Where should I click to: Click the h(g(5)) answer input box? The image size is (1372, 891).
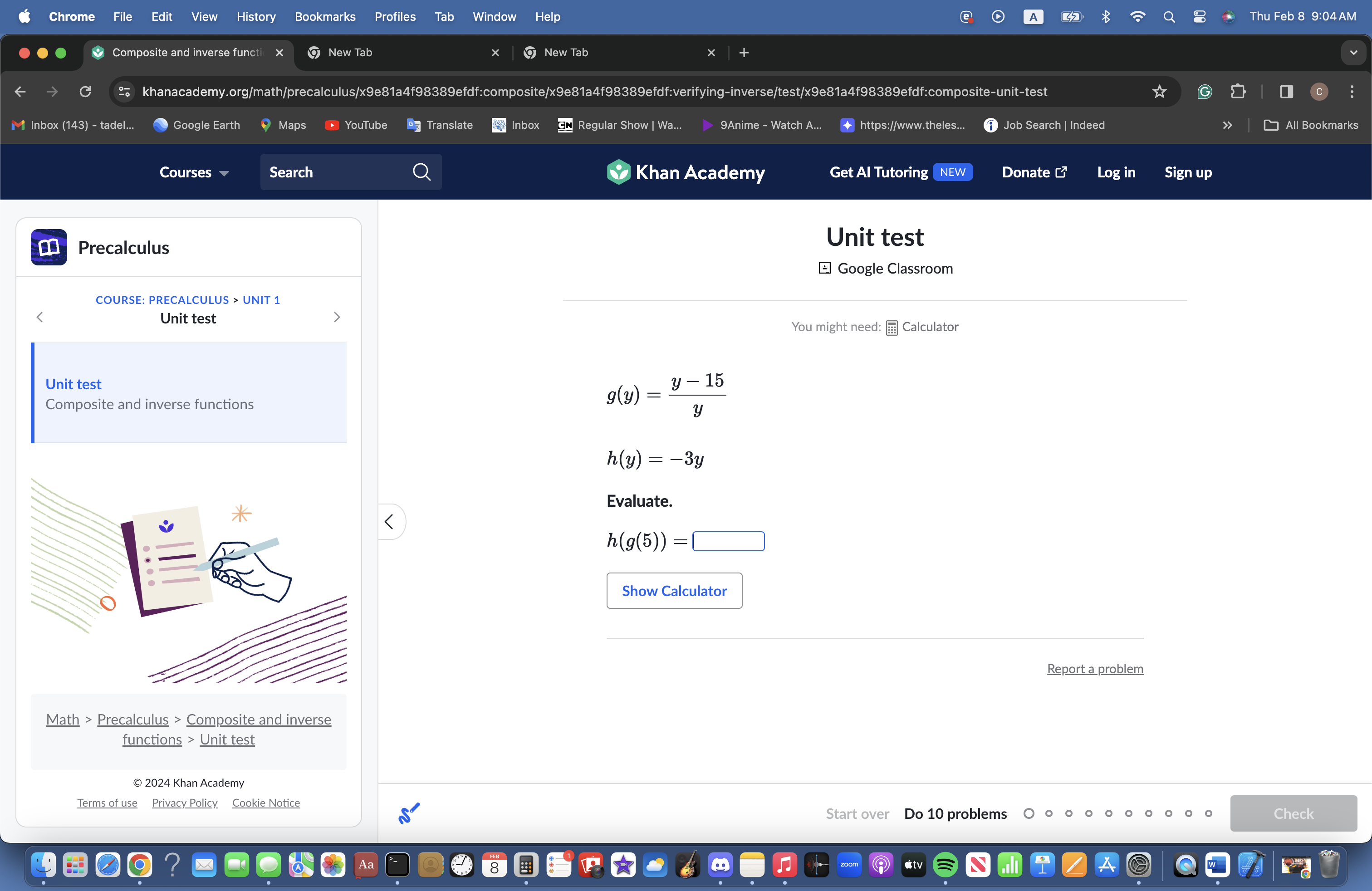pyautogui.click(x=728, y=541)
